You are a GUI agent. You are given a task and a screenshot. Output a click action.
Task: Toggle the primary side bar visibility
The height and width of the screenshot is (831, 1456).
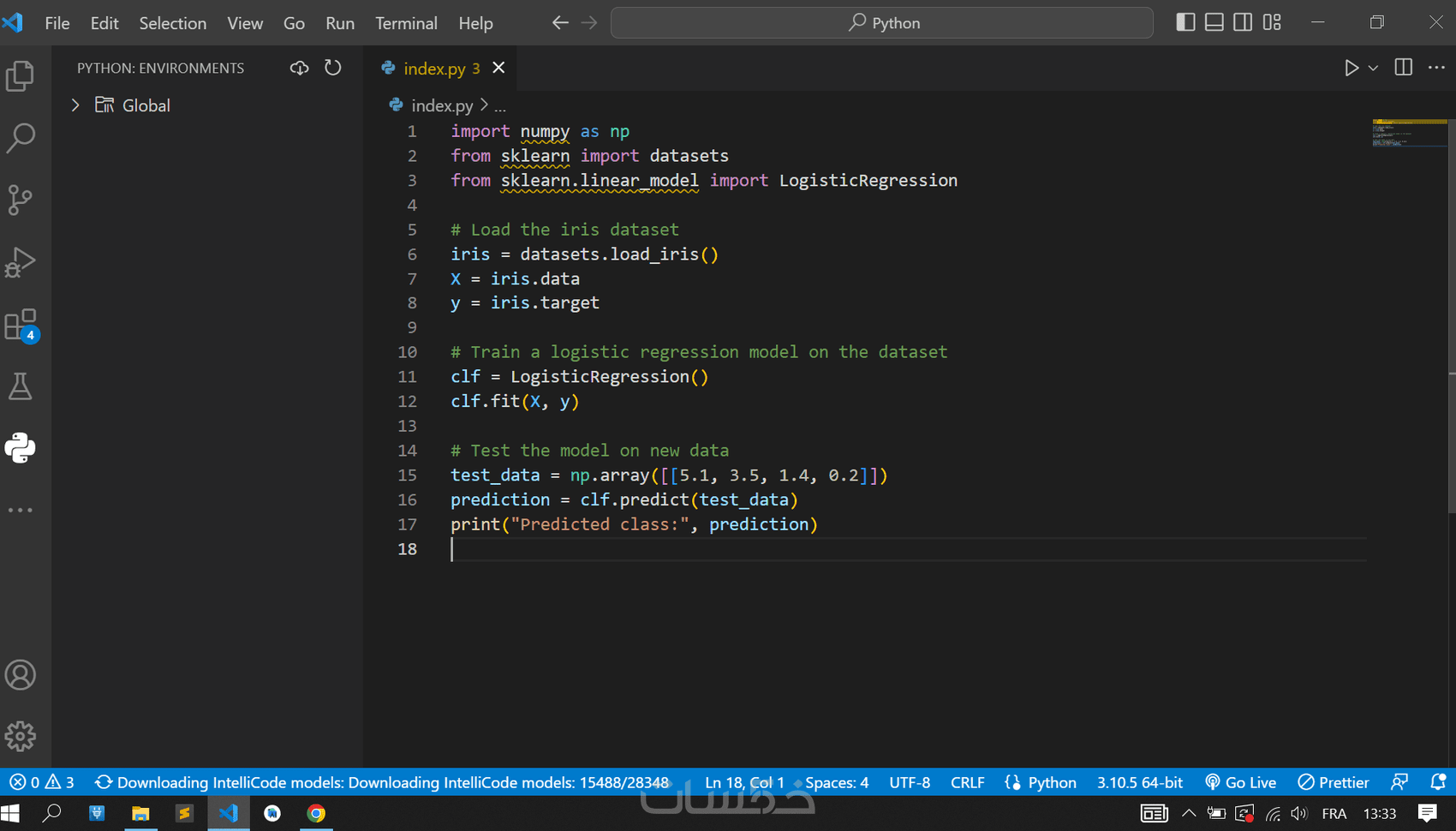[x=1185, y=22]
